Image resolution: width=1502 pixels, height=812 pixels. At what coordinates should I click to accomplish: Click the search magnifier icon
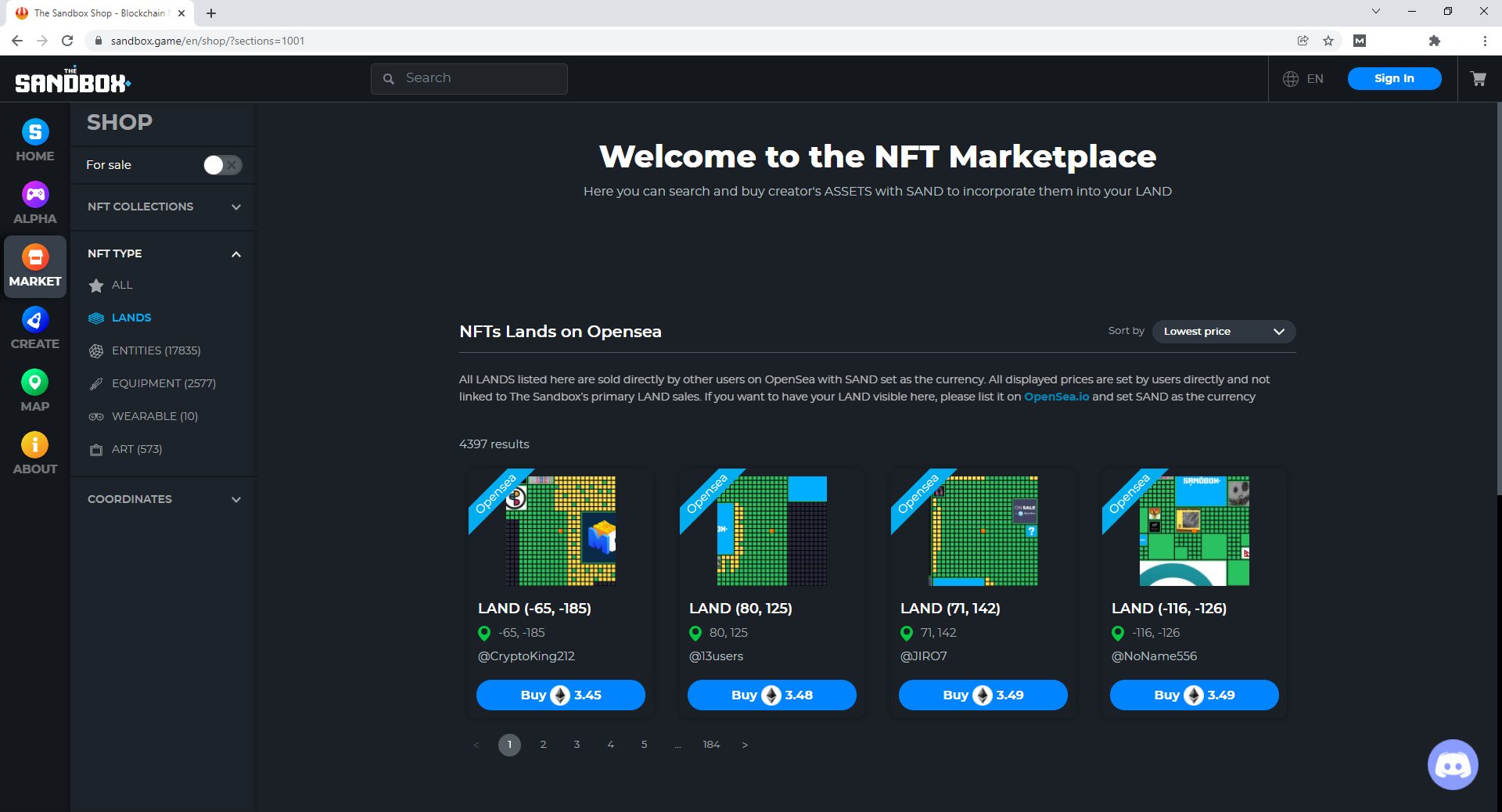click(389, 79)
